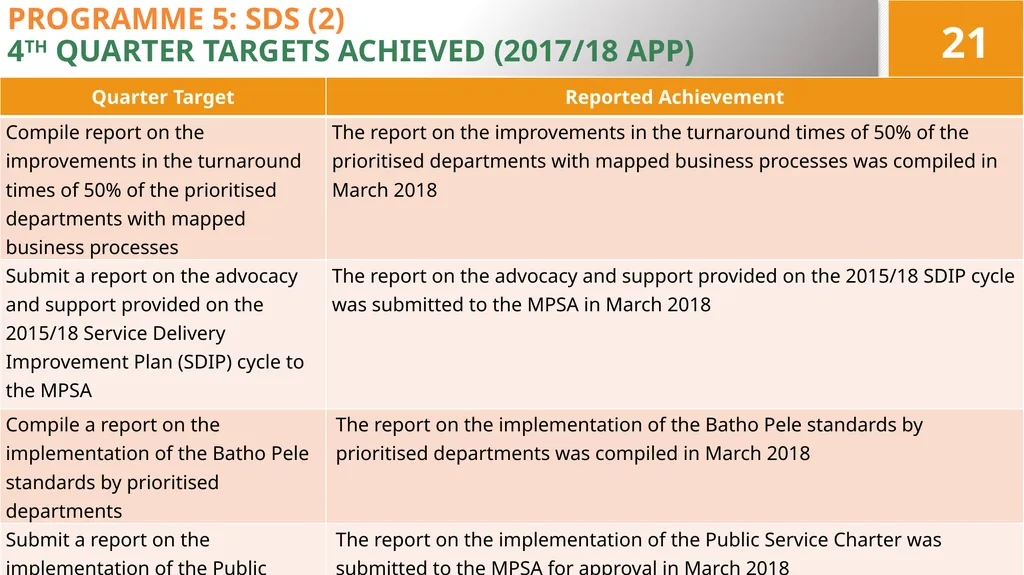Click the '4TH QUARTER TARGETS ACHIEVED' heading

pos(350,51)
